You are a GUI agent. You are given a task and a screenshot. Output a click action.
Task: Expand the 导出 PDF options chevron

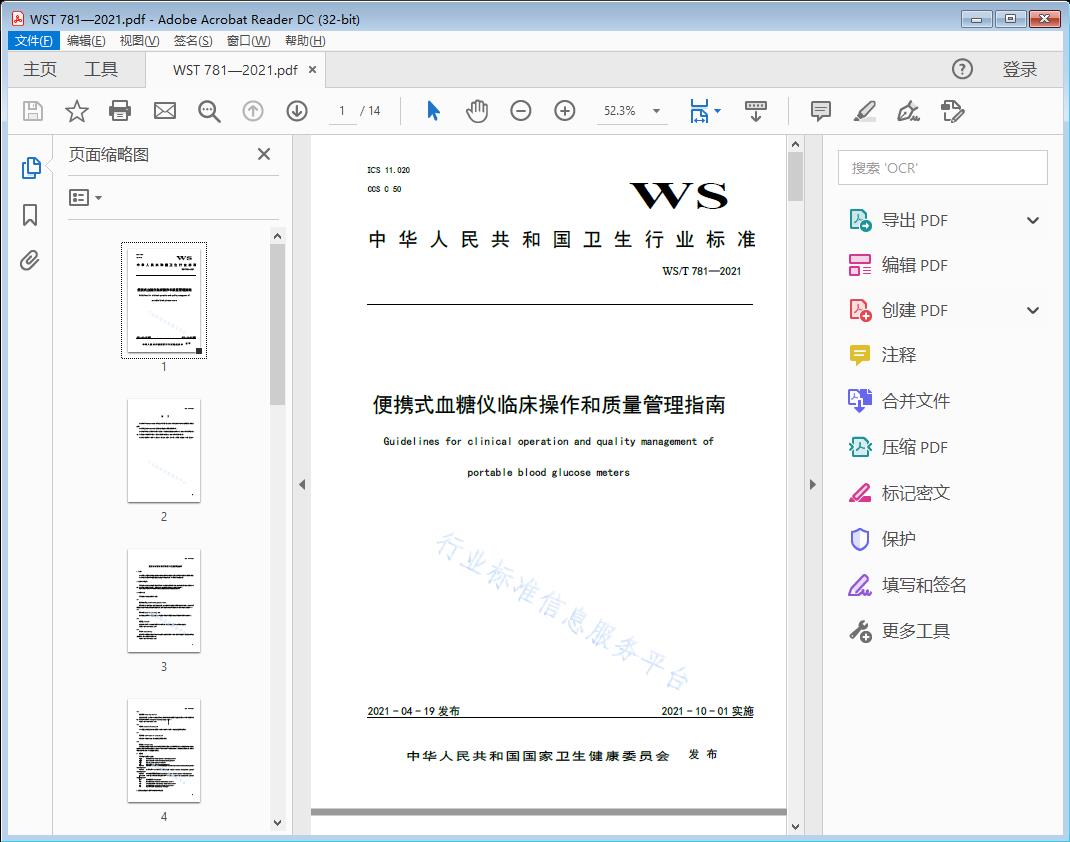tap(1032, 219)
